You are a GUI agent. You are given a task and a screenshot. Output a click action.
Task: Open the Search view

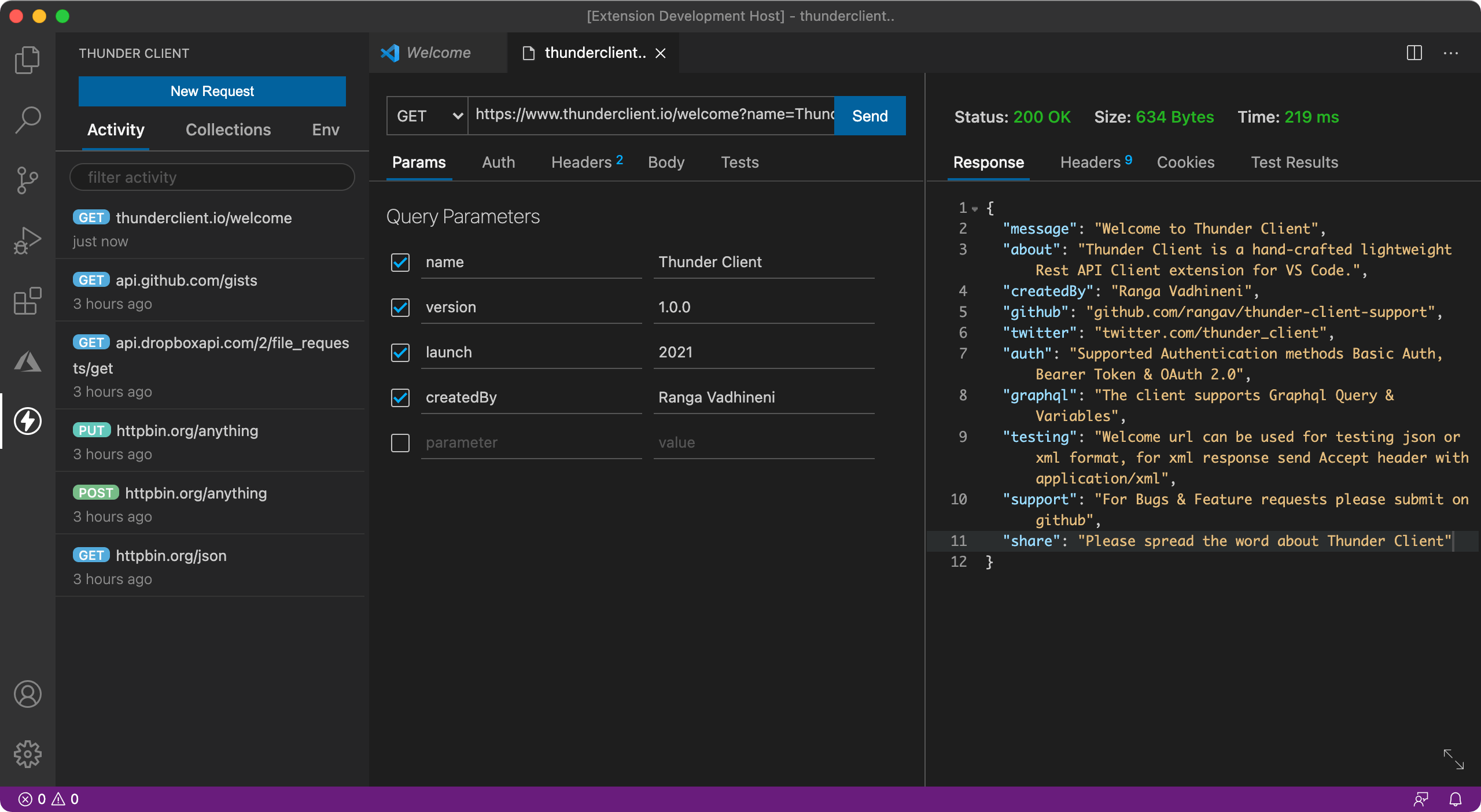27,120
